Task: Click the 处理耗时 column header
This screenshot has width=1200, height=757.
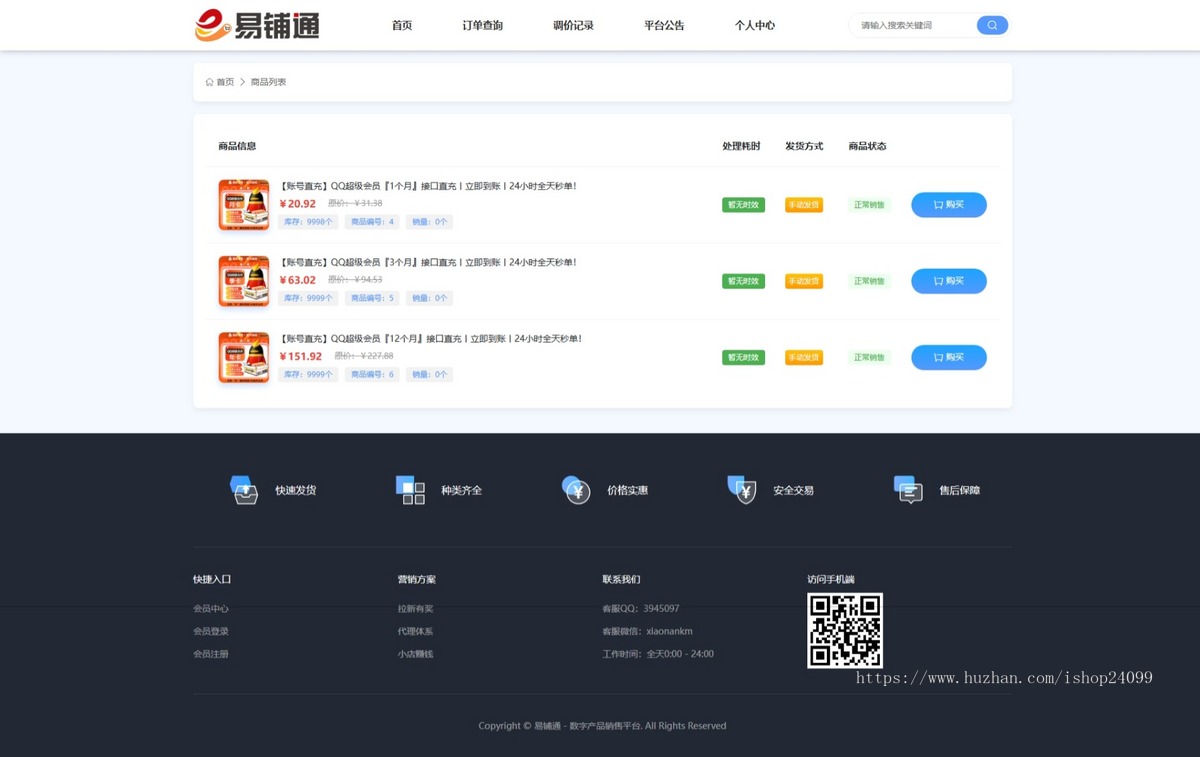Action: pyautogui.click(x=741, y=146)
